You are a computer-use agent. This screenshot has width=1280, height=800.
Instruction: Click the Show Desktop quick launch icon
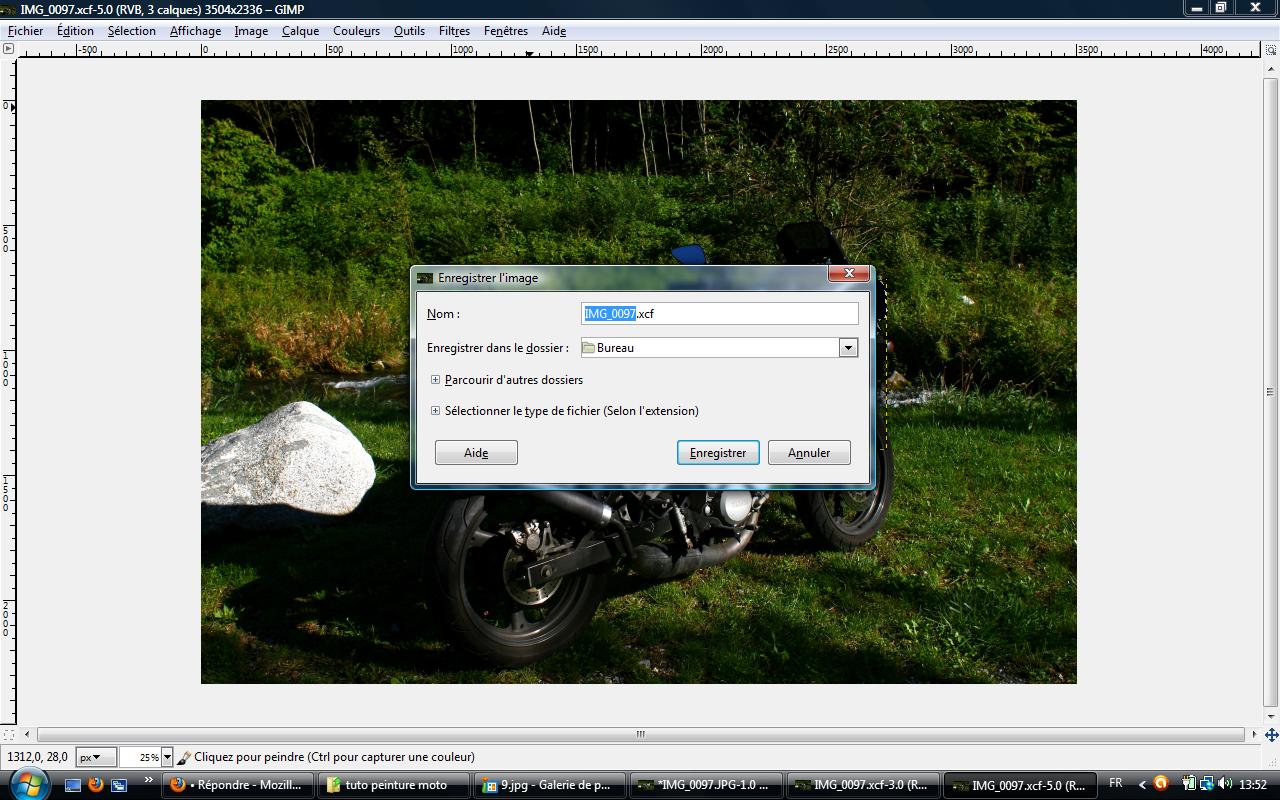tap(73, 785)
